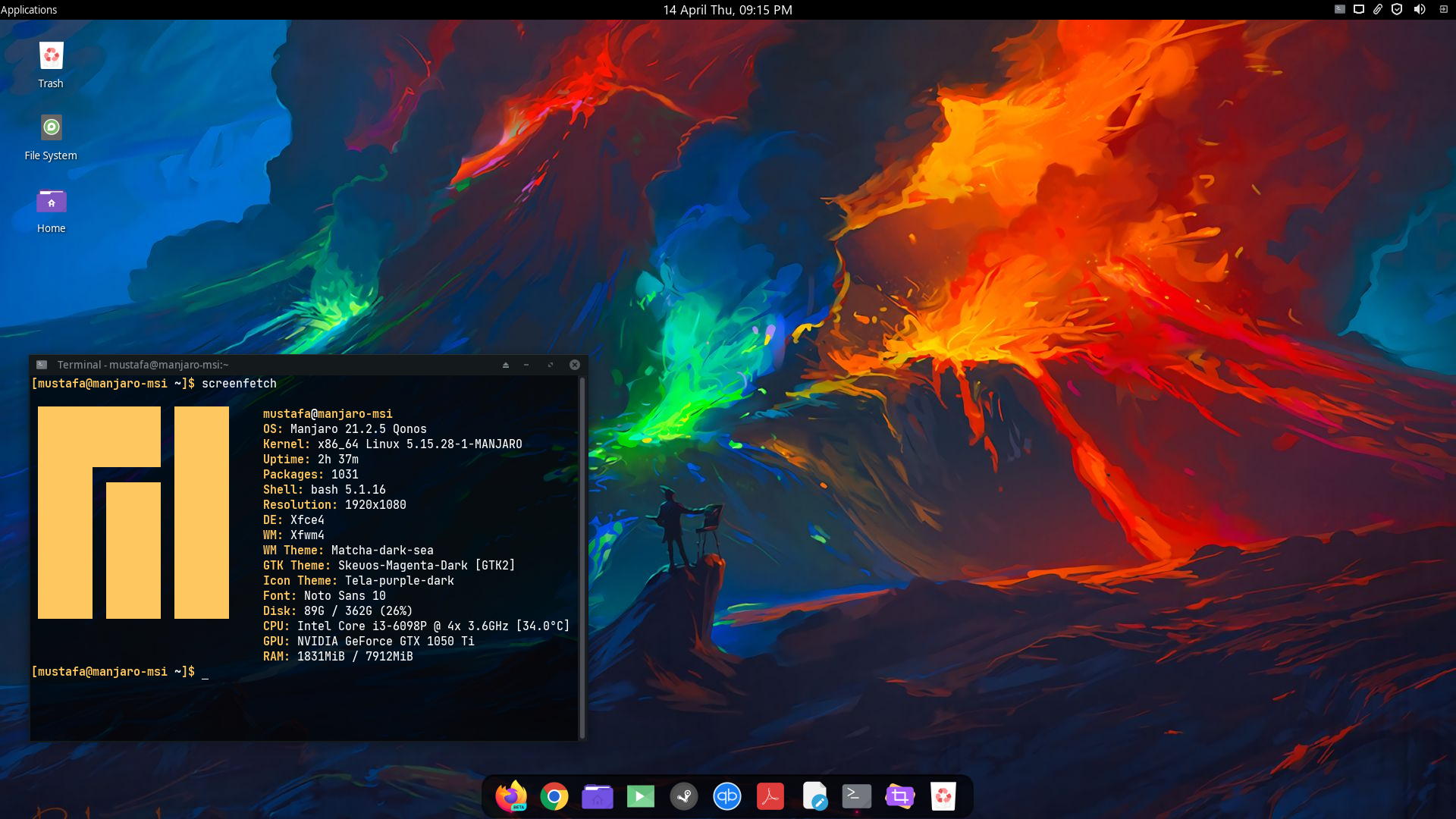Launch qBittorrent from the dock
Viewport: 1456px width, 819px height.
coord(727,796)
